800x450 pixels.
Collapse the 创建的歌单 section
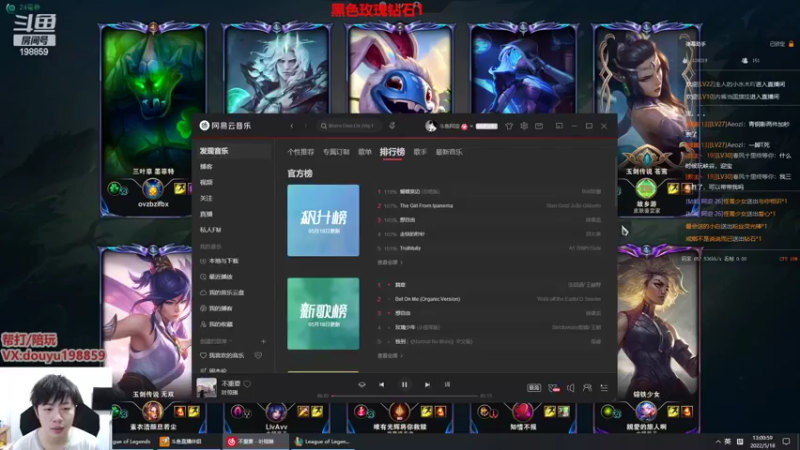(x=216, y=341)
